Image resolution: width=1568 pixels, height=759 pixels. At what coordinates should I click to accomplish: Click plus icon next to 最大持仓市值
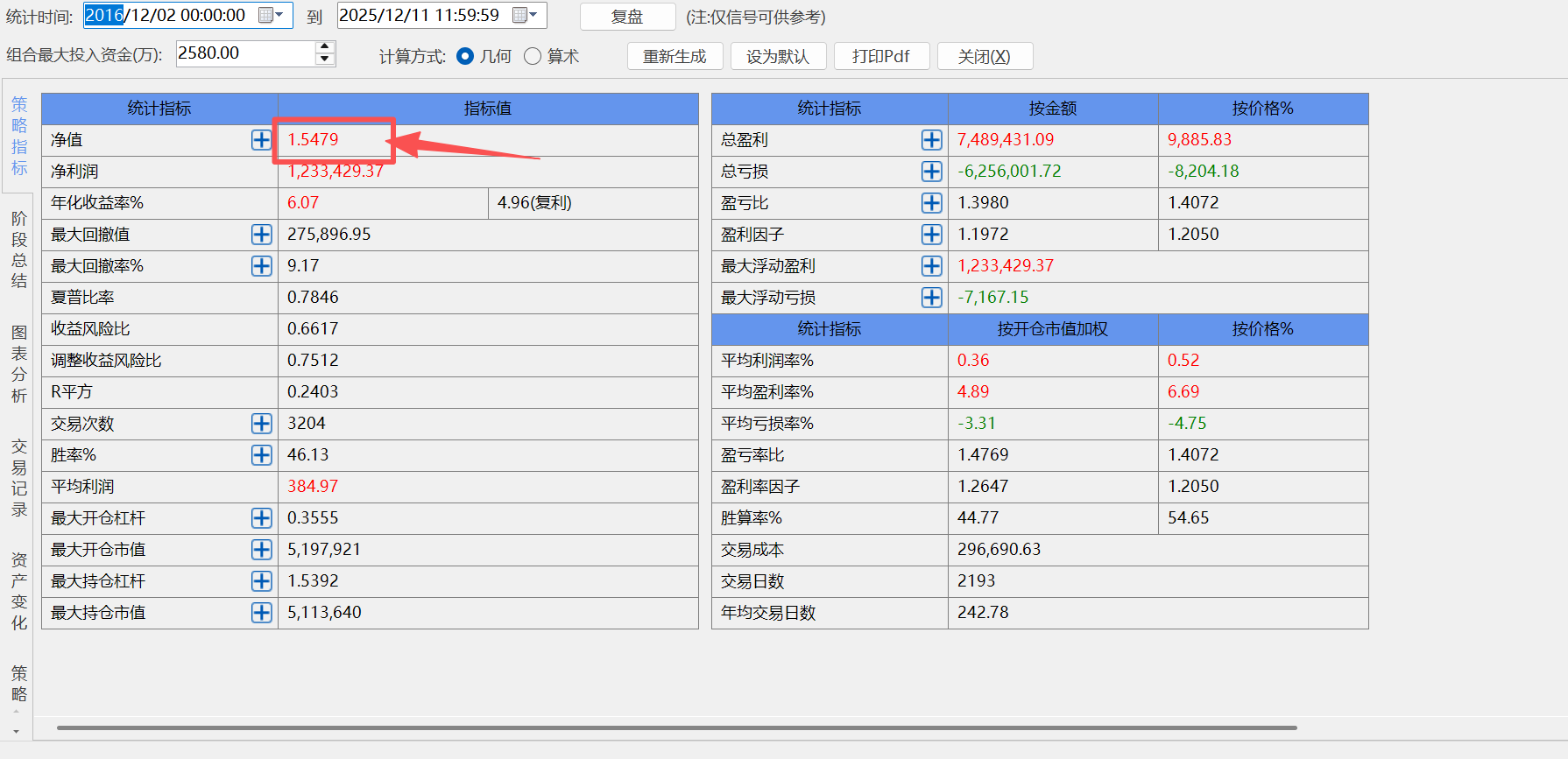coord(261,613)
